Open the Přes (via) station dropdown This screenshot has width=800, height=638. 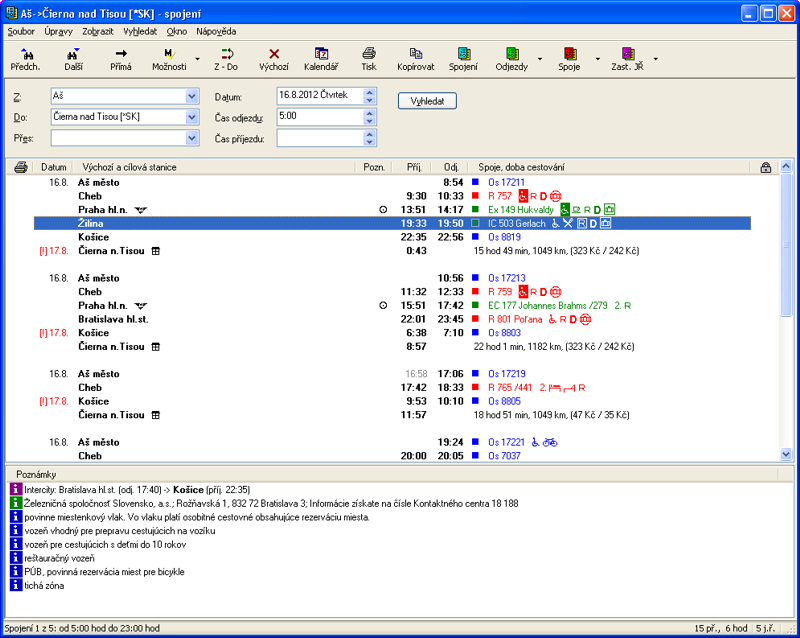[x=192, y=138]
